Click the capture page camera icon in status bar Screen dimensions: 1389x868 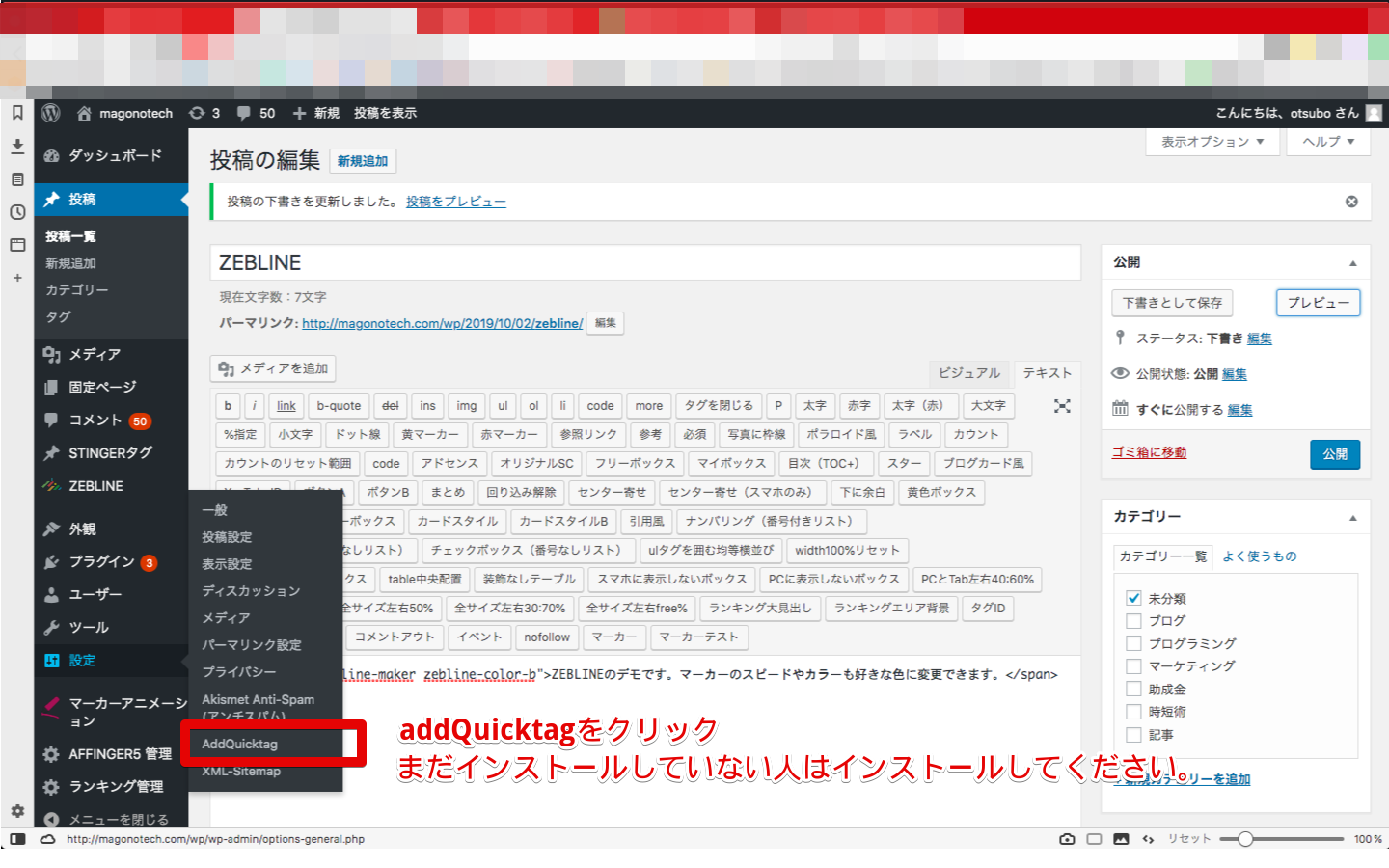tap(1067, 839)
